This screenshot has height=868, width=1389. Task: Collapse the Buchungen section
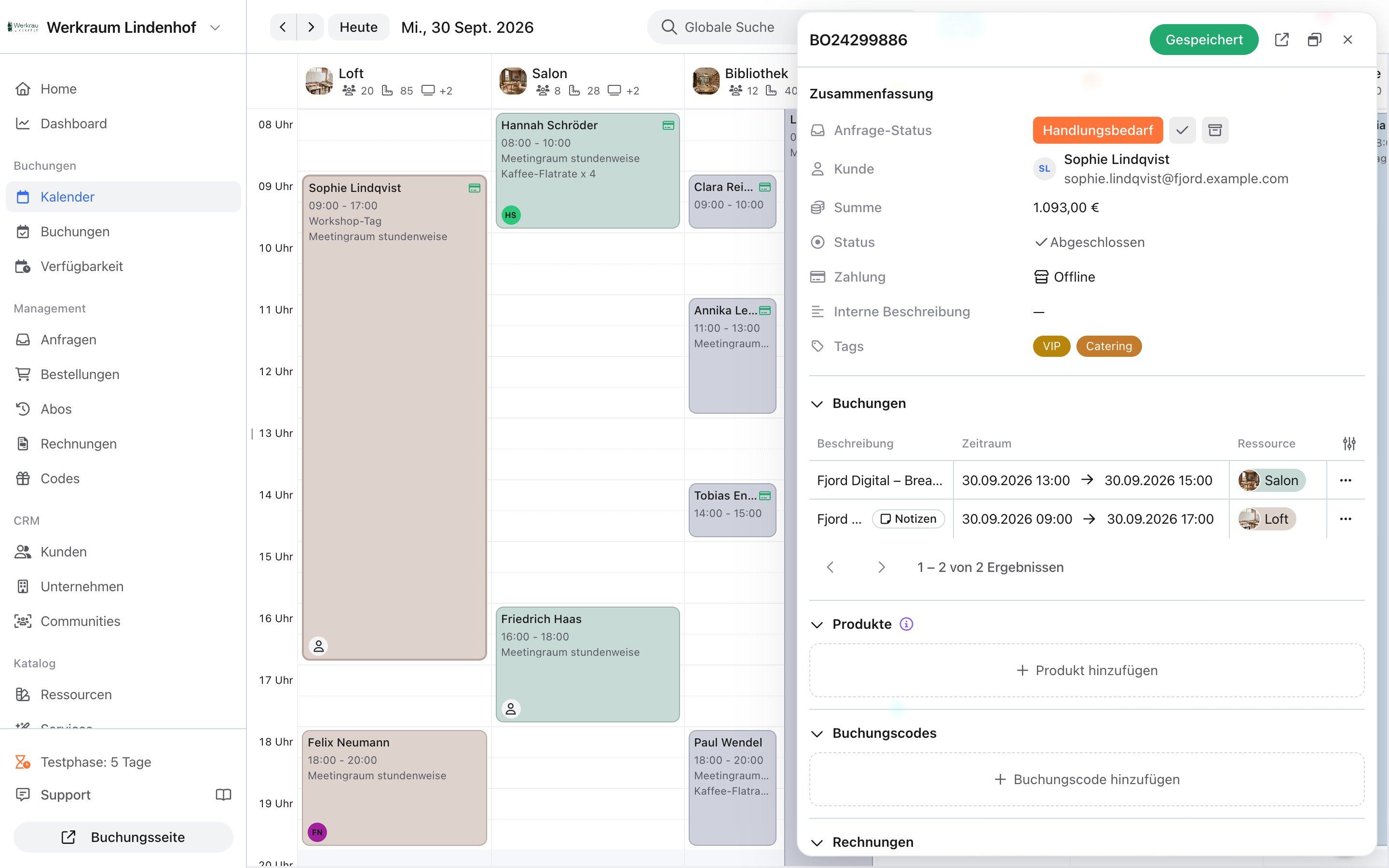(817, 404)
